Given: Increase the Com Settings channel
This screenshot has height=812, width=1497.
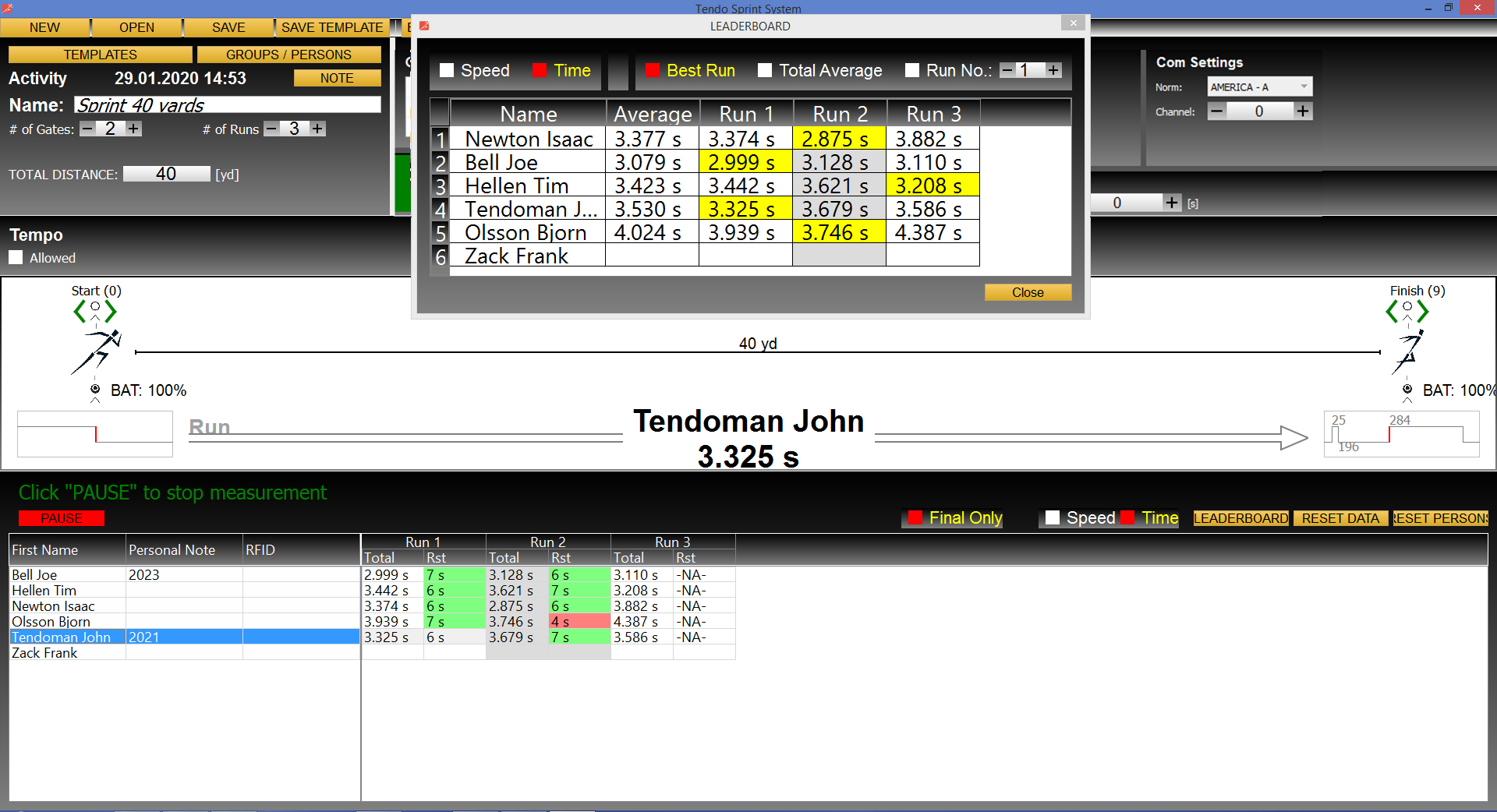Looking at the screenshot, I should (1303, 111).
